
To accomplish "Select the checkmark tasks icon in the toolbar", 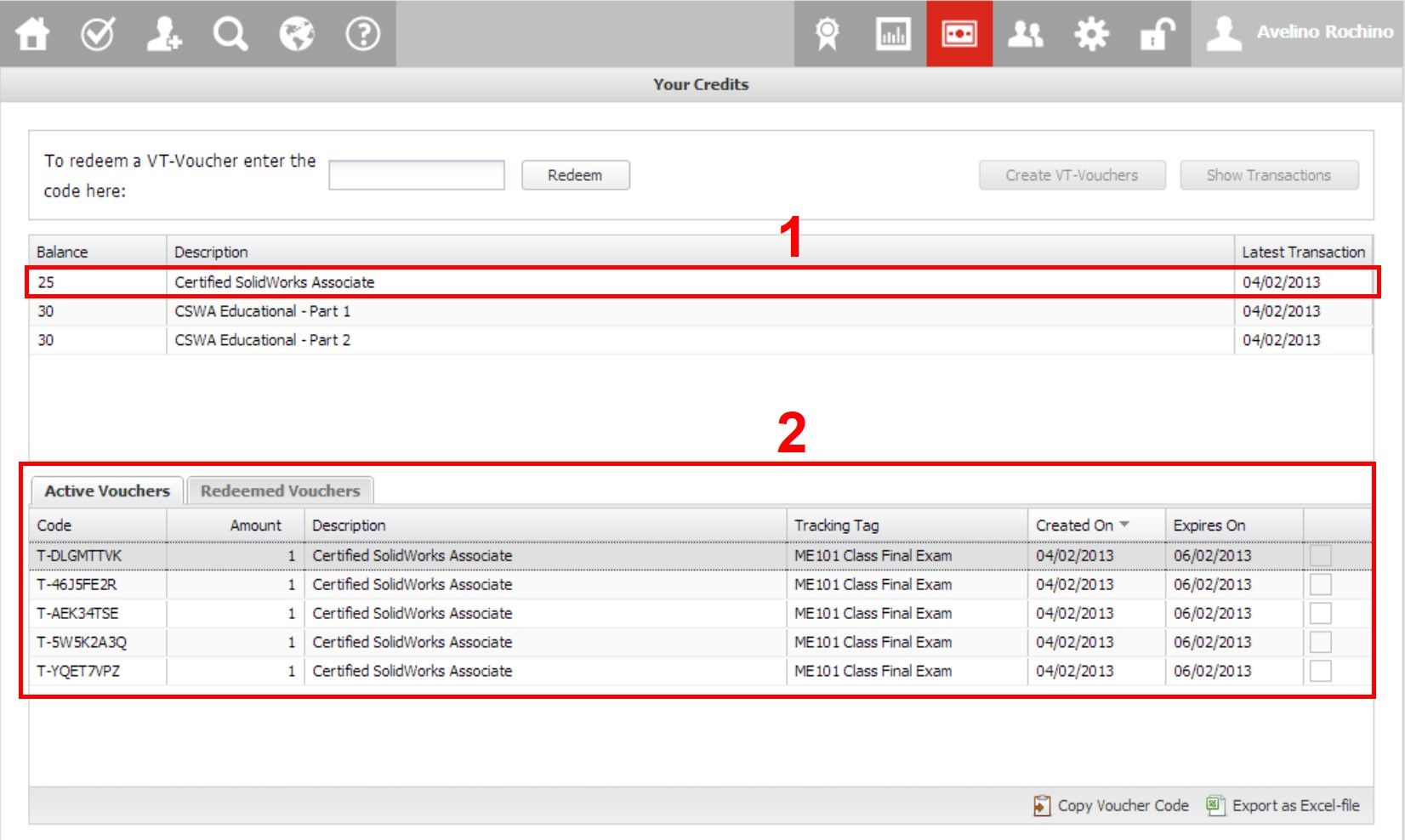I will pos(98,34).
